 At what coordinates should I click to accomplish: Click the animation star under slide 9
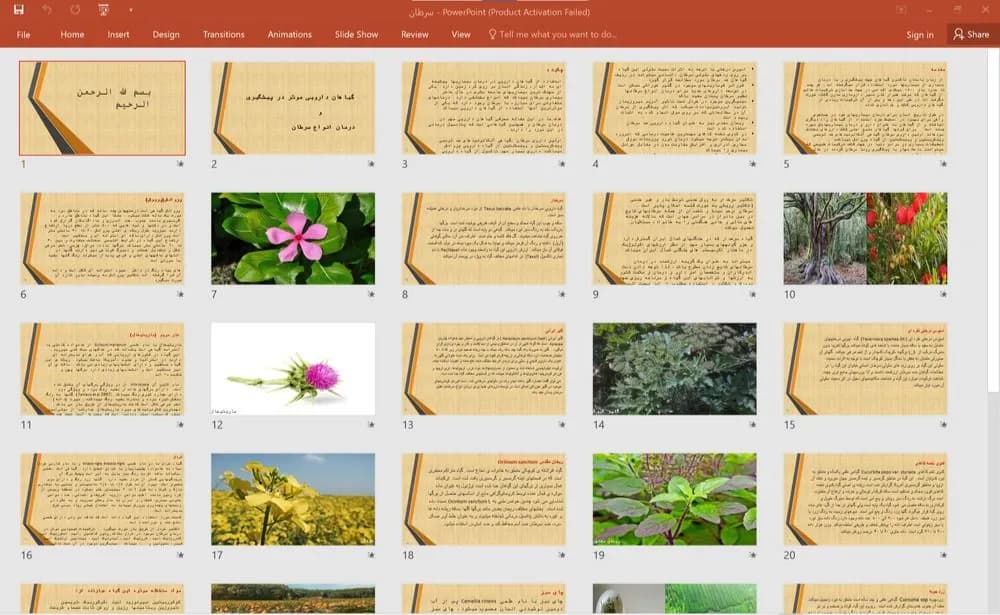pos(753,294)
